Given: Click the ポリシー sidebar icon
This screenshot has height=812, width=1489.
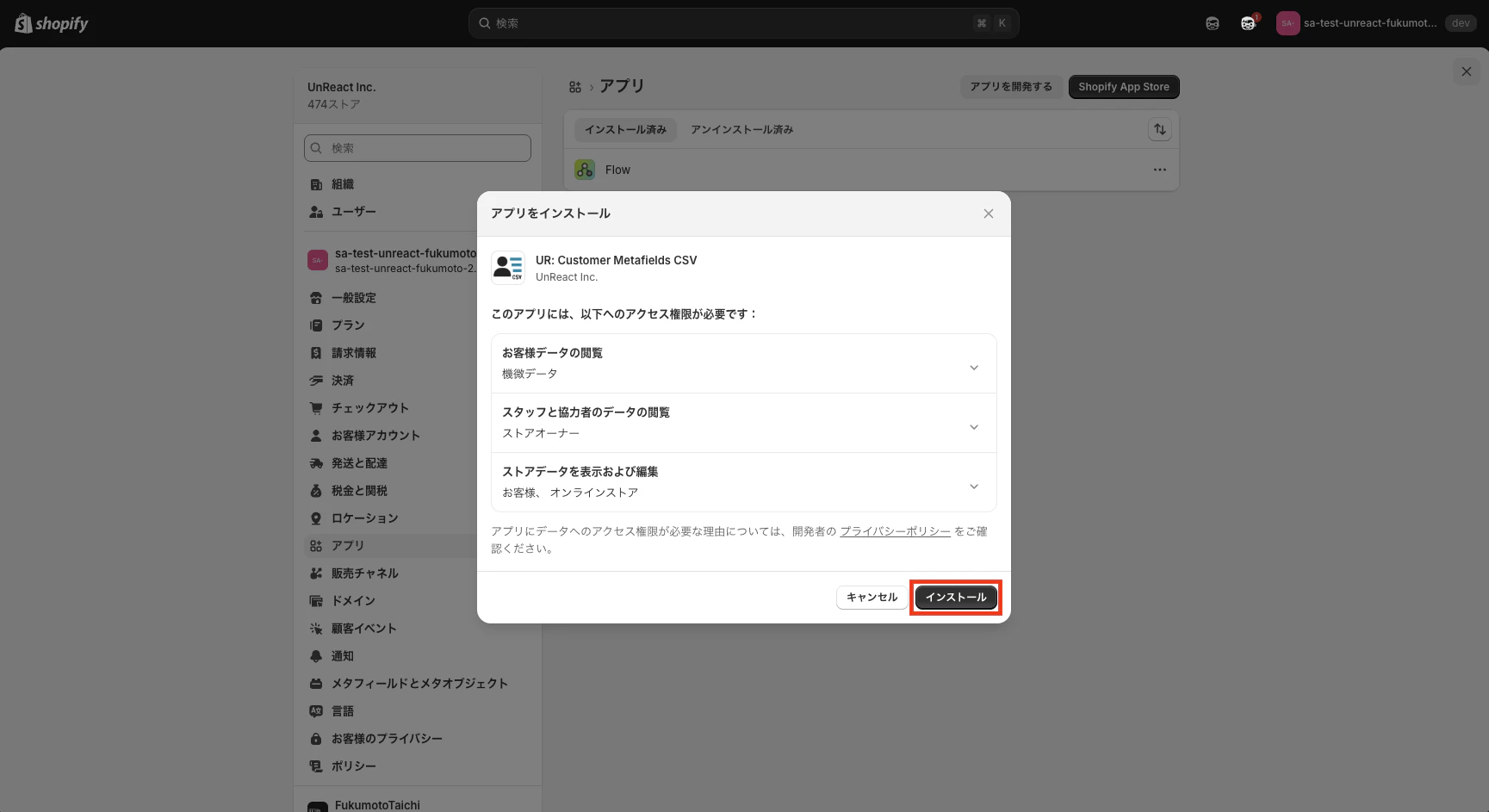Looking at the screenshot, I should pos(316,766).
